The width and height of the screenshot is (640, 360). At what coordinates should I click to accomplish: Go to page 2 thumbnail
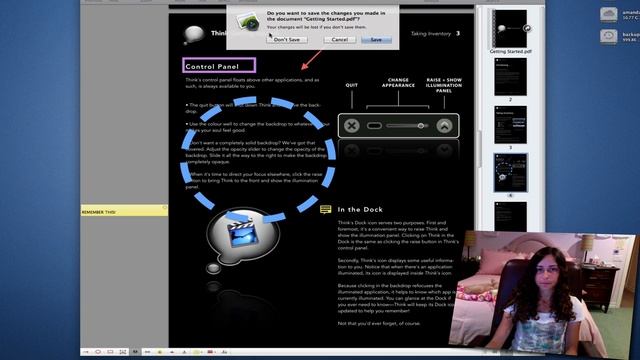(510, 77)
